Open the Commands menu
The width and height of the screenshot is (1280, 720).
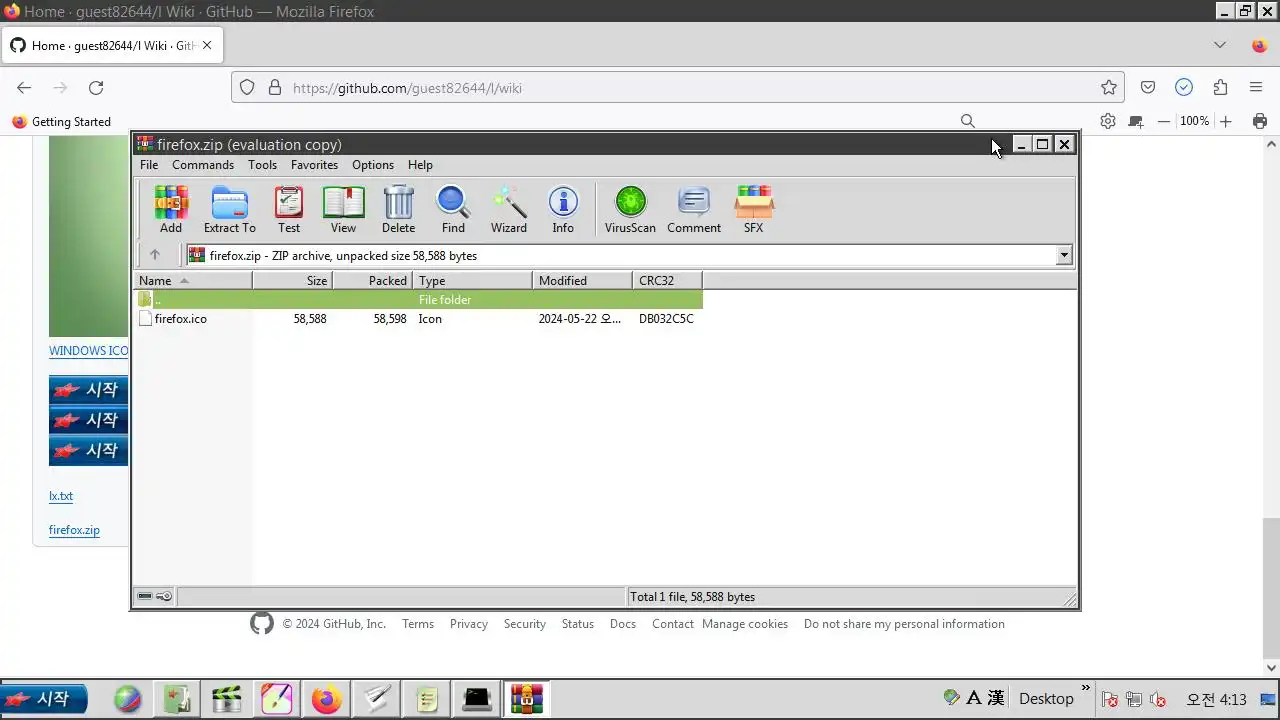pyautogui.click(x=203, y=165)
